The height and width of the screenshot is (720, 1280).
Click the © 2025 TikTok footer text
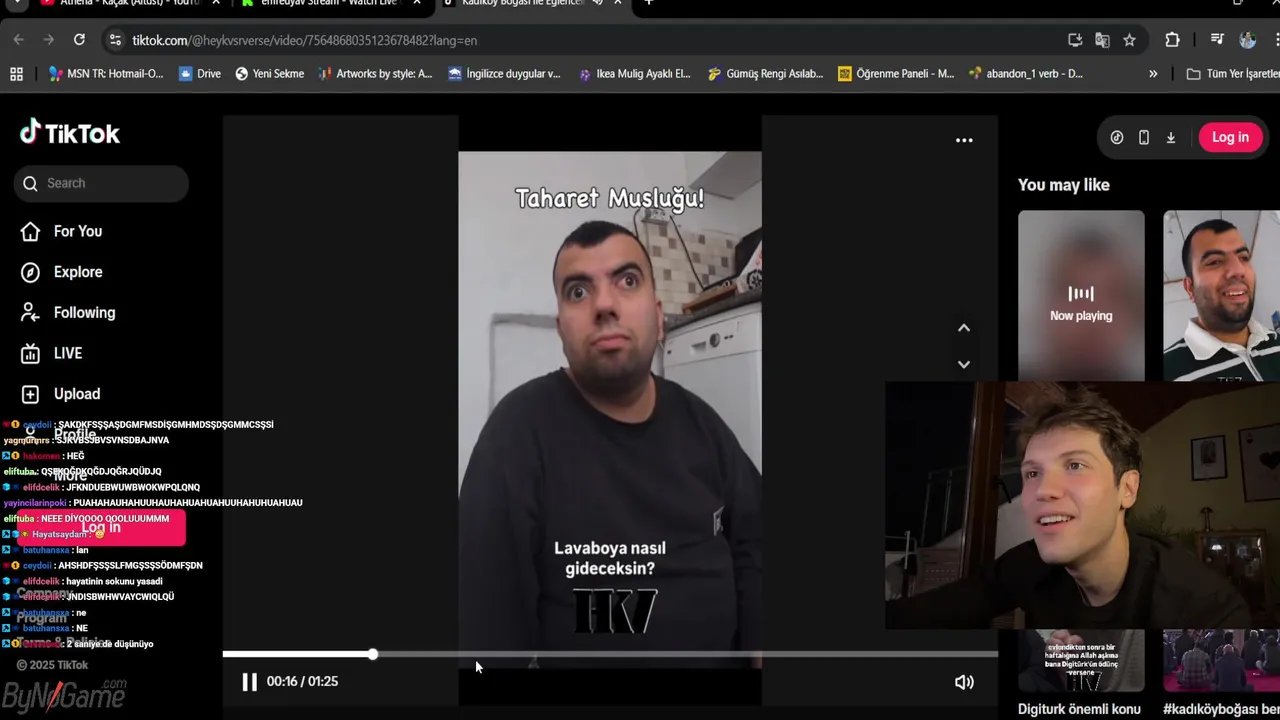pyautogui.click(x=52, y=665)
